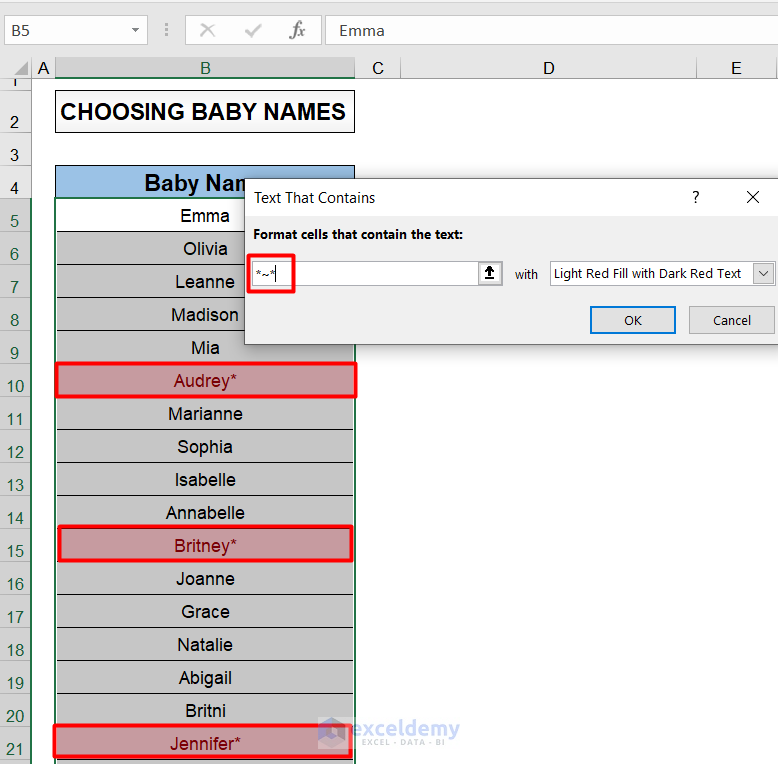Click the cell containing Leanne
Image resolution: width=778 pixels, height=764 pixels.
pos(205,282)
